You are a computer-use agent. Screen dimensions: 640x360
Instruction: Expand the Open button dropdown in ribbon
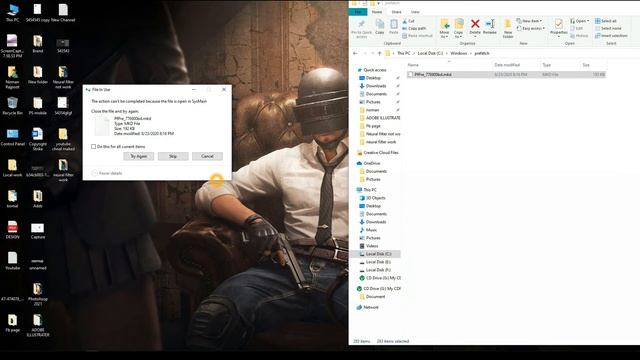coord(588,21)
